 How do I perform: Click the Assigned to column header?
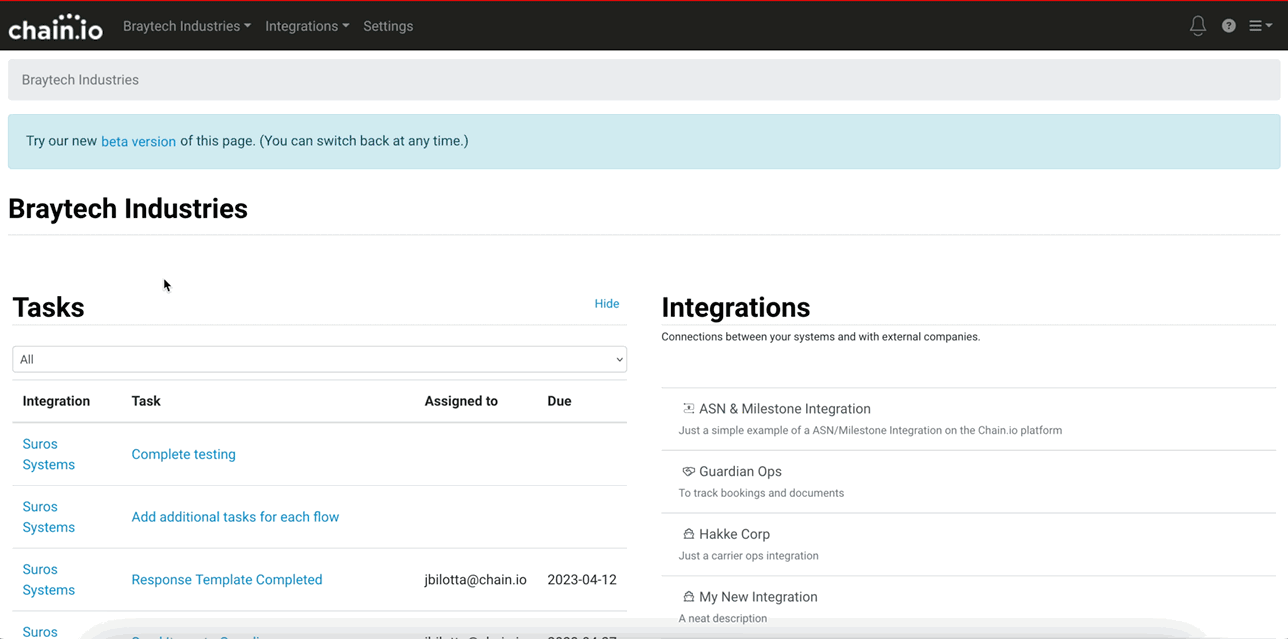[x=461, y=401]
